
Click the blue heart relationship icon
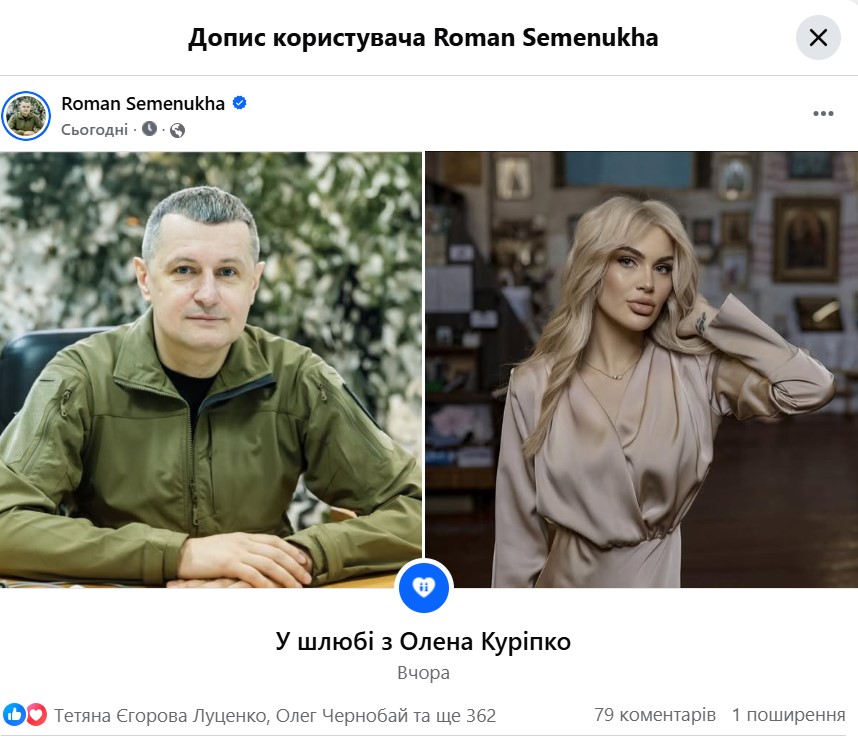(424, 587)
